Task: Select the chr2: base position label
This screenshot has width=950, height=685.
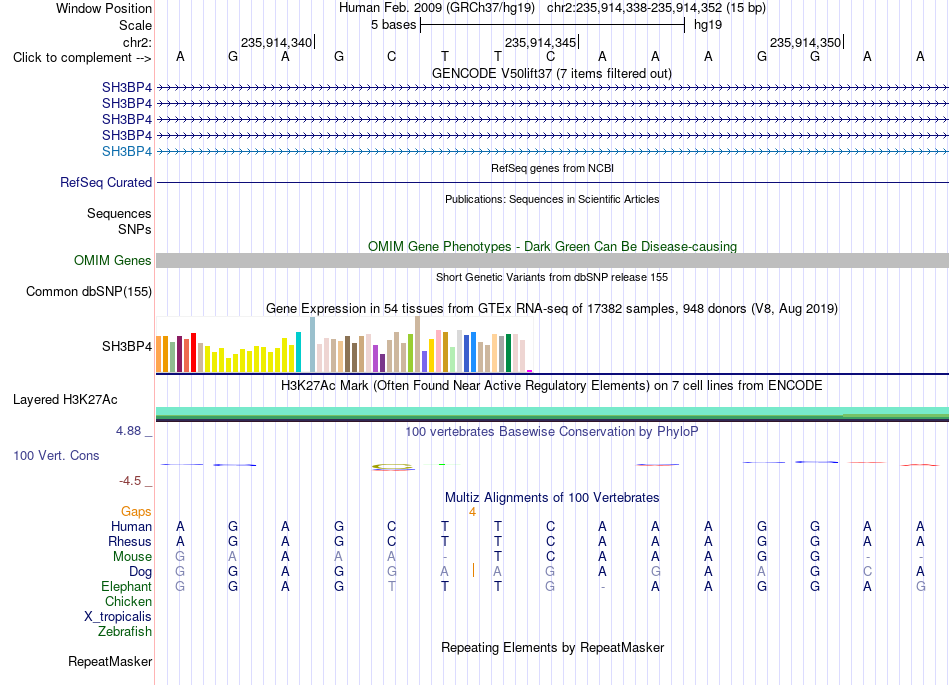Action: (x=137, y=42)
